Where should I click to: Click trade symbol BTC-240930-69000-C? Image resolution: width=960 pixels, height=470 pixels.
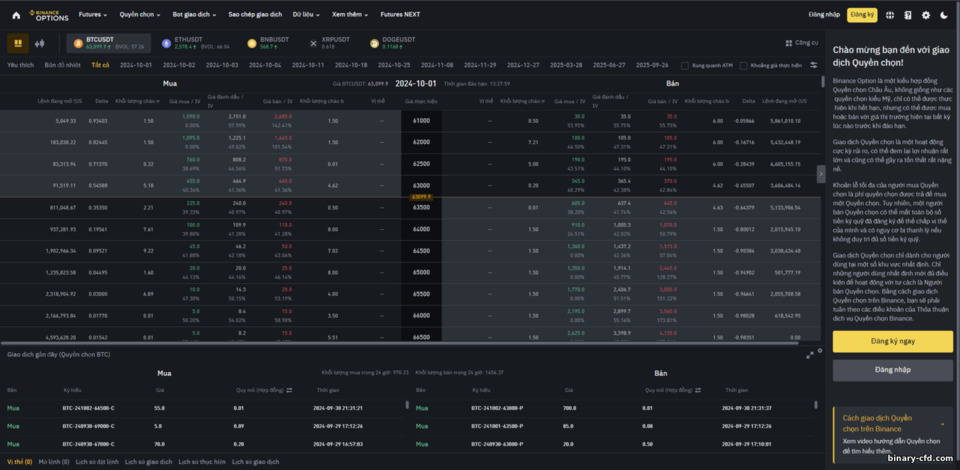(89, 425)
